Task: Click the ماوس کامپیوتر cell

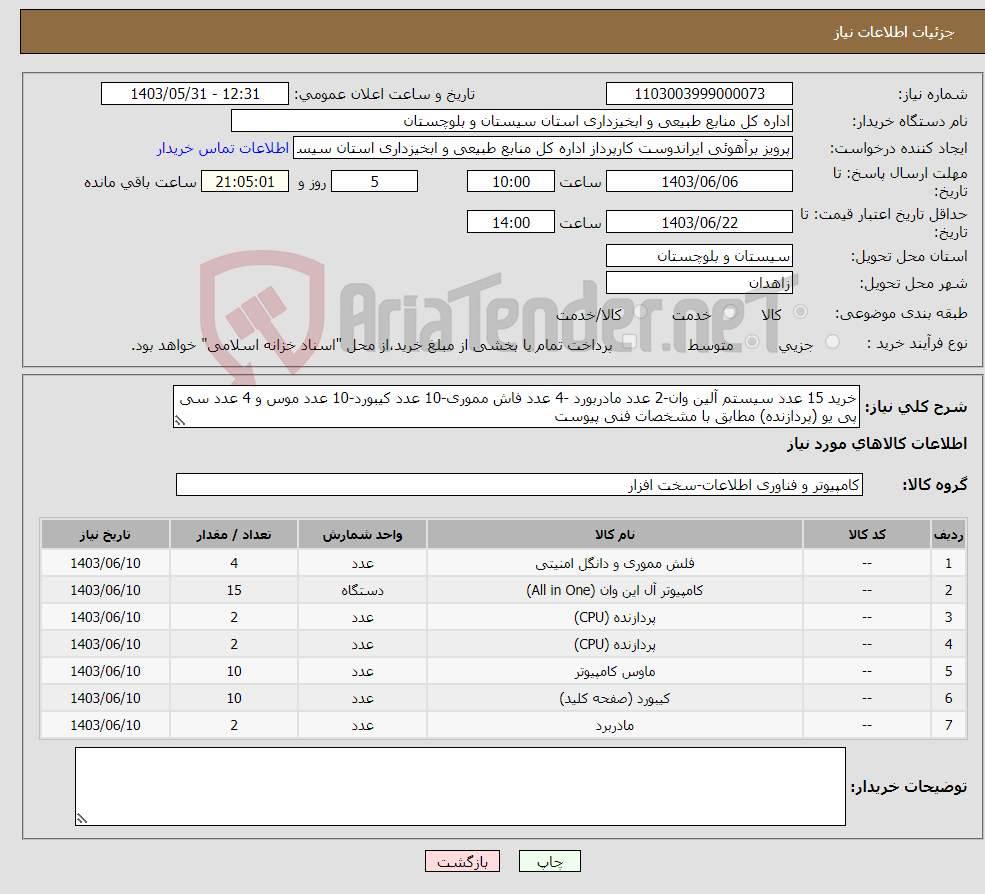Action: (615, 672)
